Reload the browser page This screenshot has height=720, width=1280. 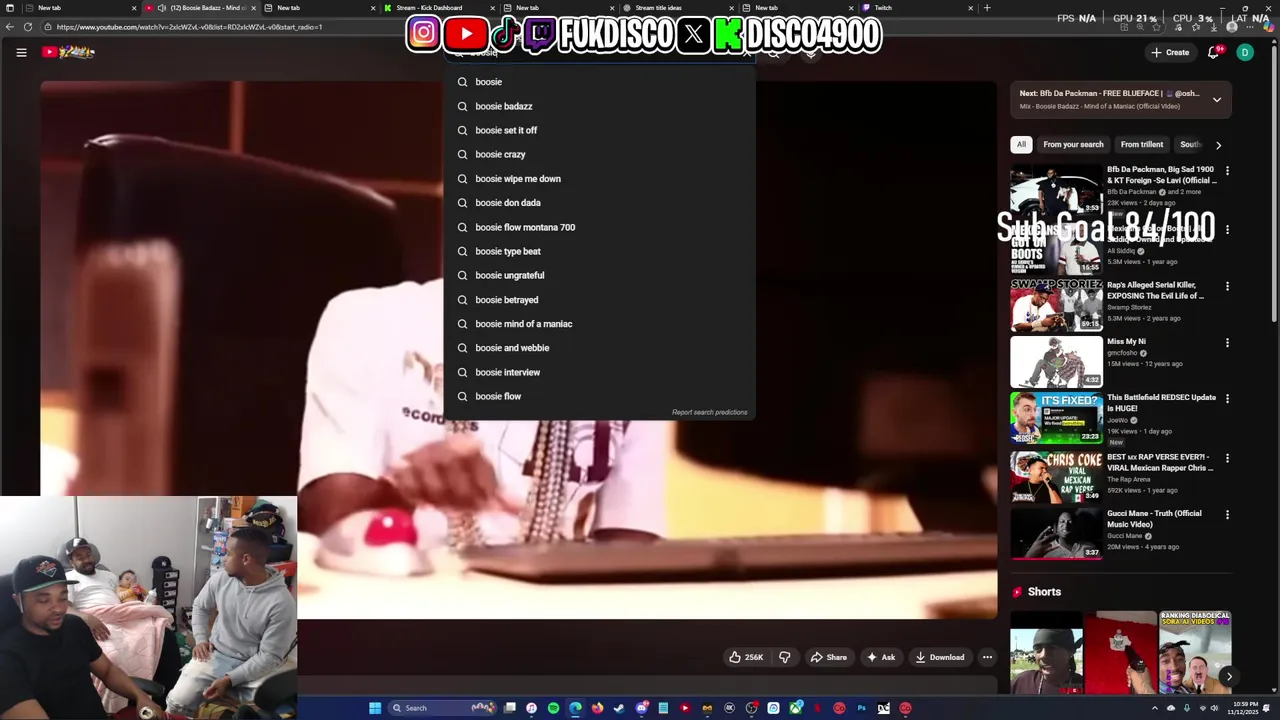point(28,27)
